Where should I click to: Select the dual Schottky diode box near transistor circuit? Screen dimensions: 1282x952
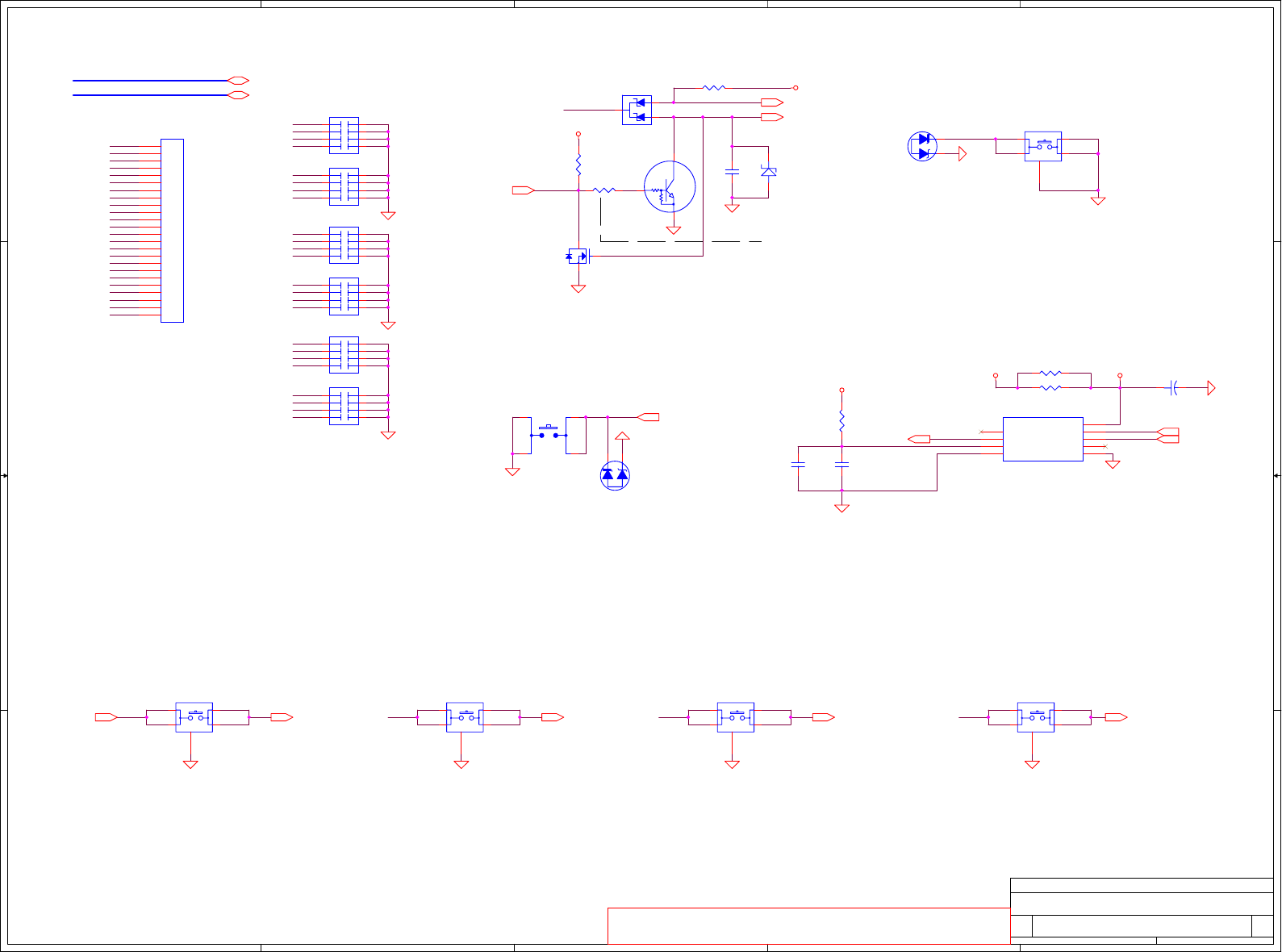point(637,110)
